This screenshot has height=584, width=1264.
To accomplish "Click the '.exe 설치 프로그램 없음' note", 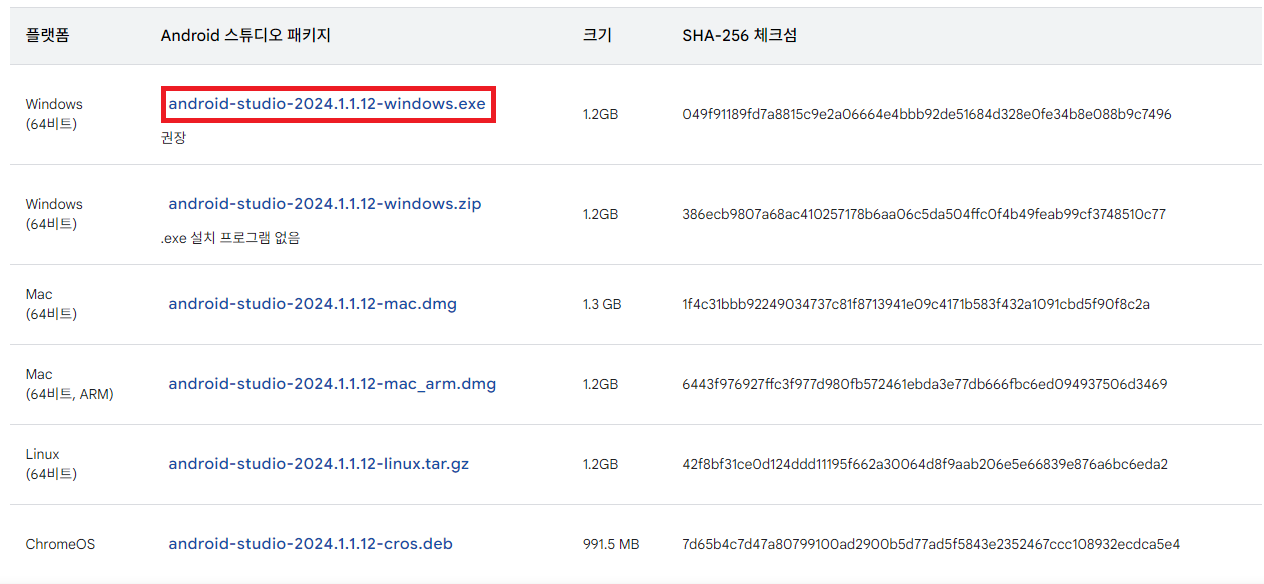I will click(230, 238).
